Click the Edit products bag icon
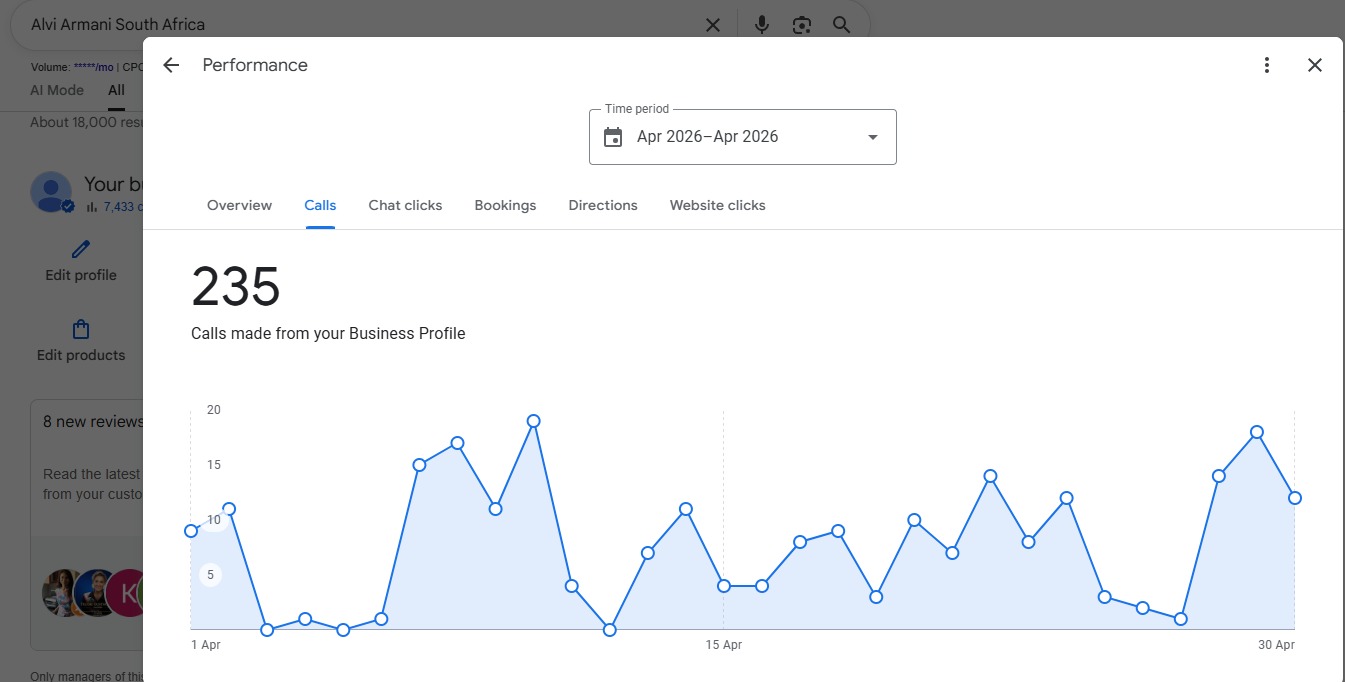Viewport: 1345px width, 682px height. tap(81, 329)
